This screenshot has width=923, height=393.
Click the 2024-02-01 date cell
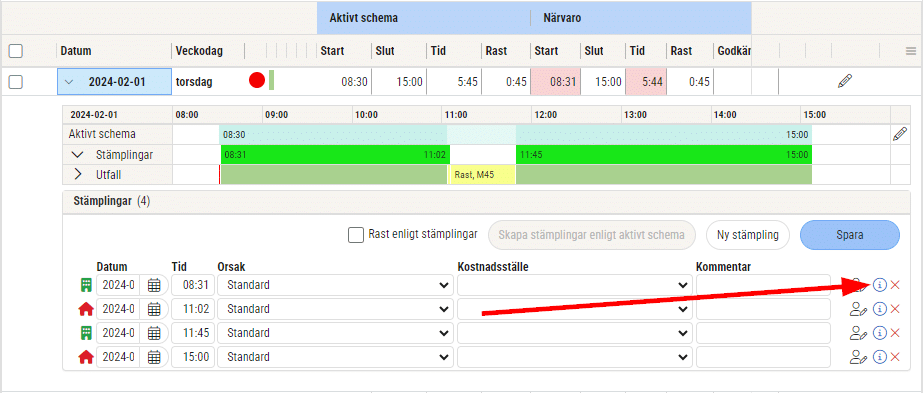(x=114, y=81)
